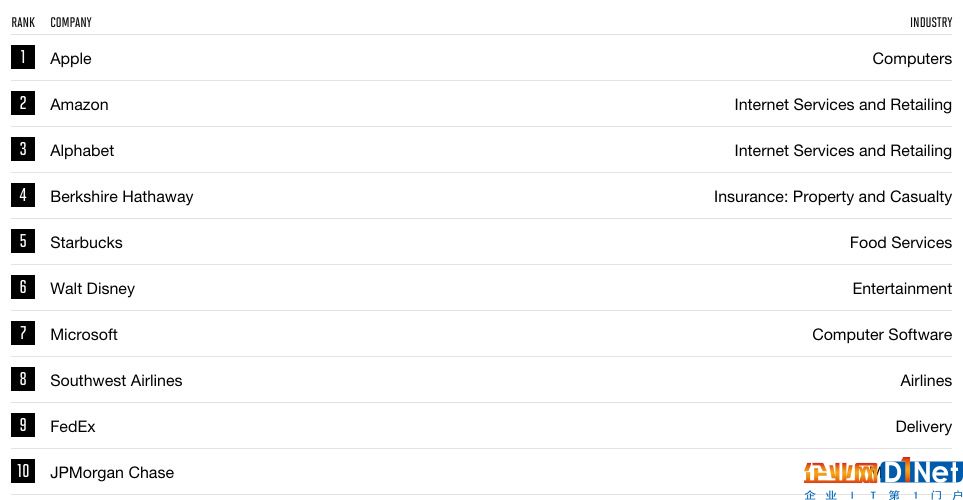This screenshot has width=963, height=500.
Task: Select the FedEx company name
Action: (x=73, y=427)
